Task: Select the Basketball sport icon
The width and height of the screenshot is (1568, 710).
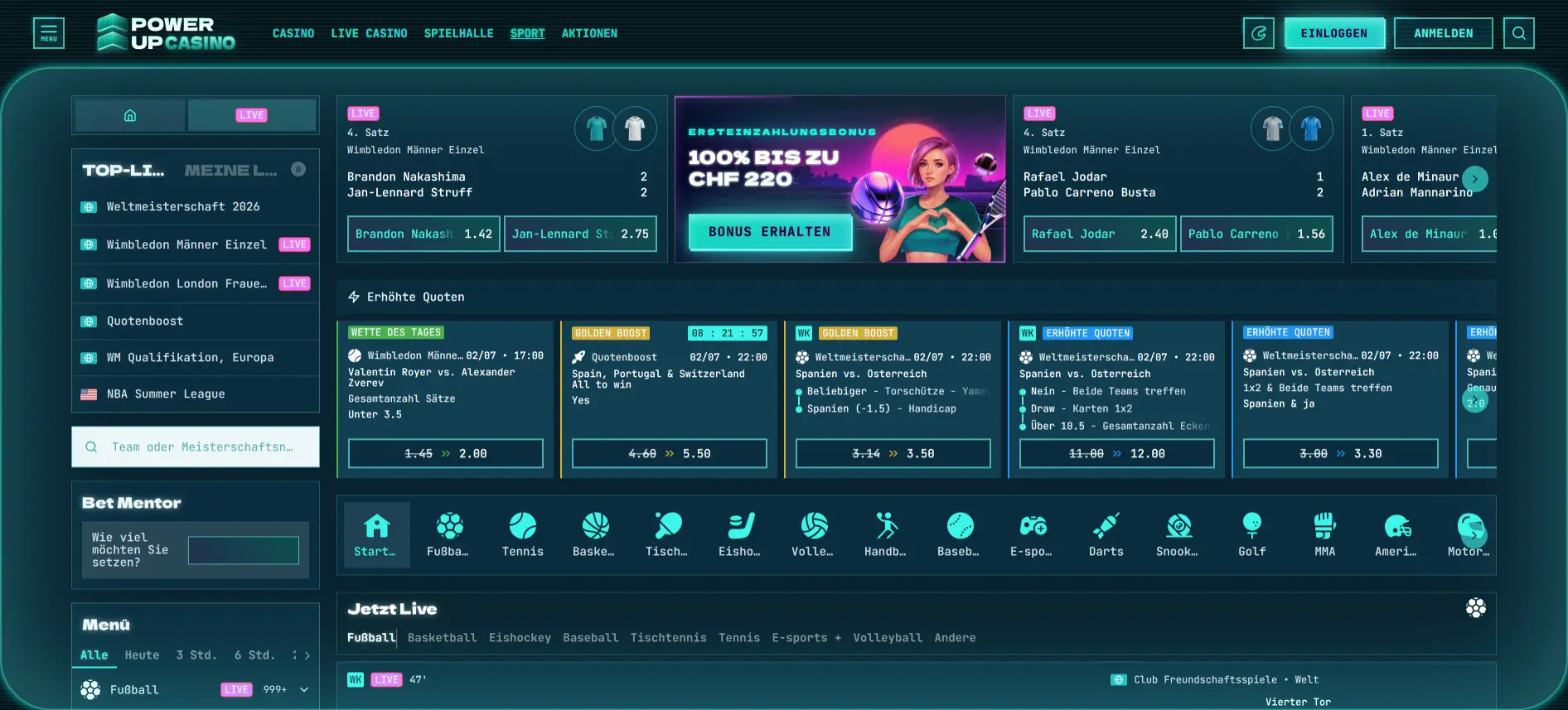Action: tap(595, 534)
